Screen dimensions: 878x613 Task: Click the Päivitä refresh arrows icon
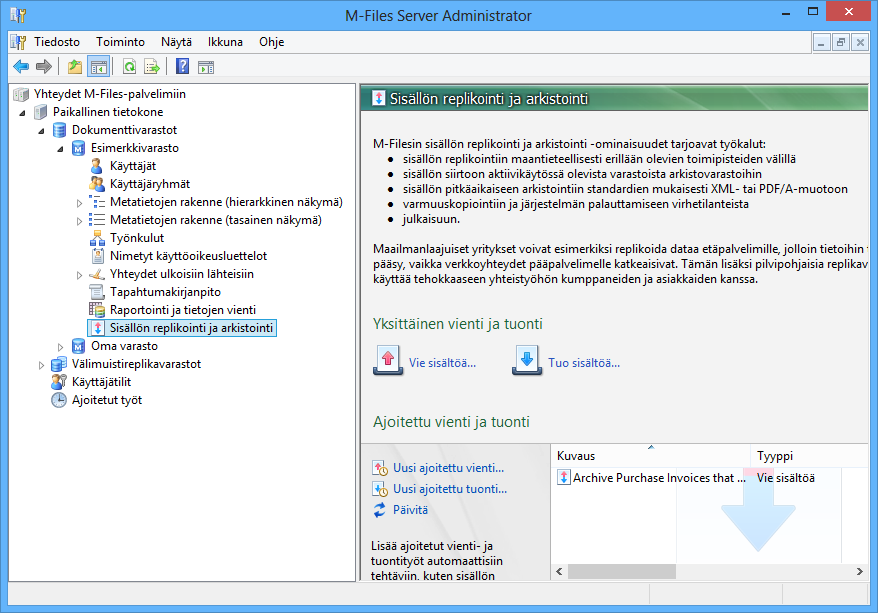tap(380, 510)
